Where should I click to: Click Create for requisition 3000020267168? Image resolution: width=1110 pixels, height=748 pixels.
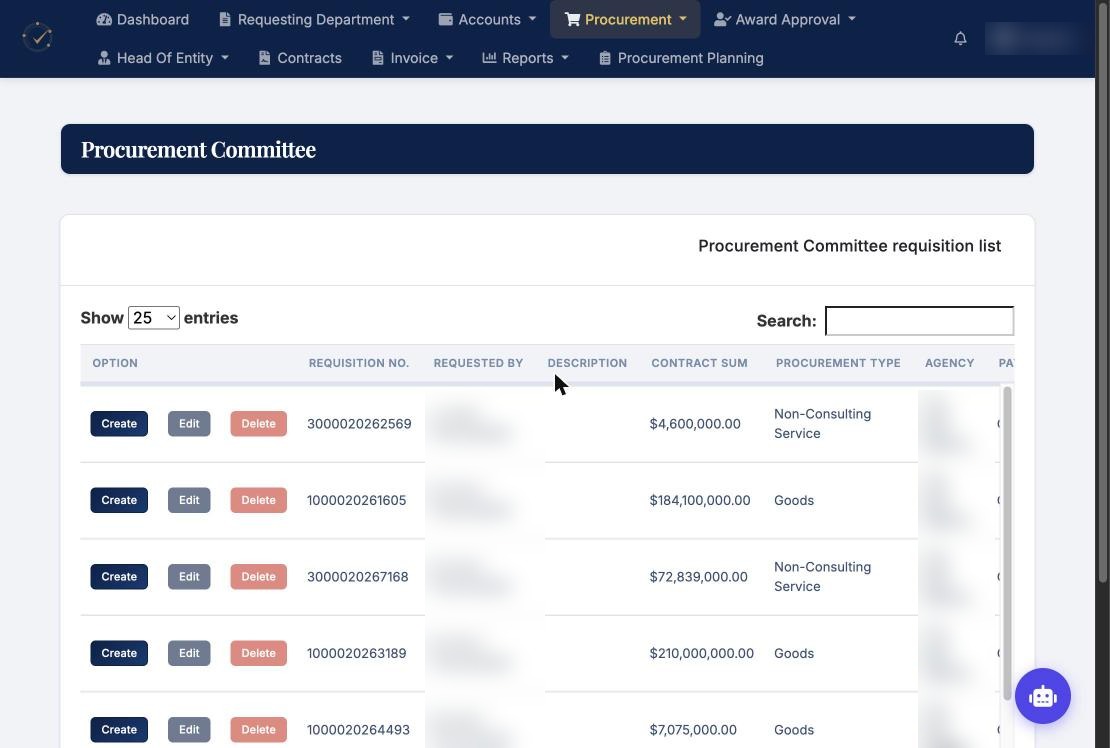pos(119,577)
